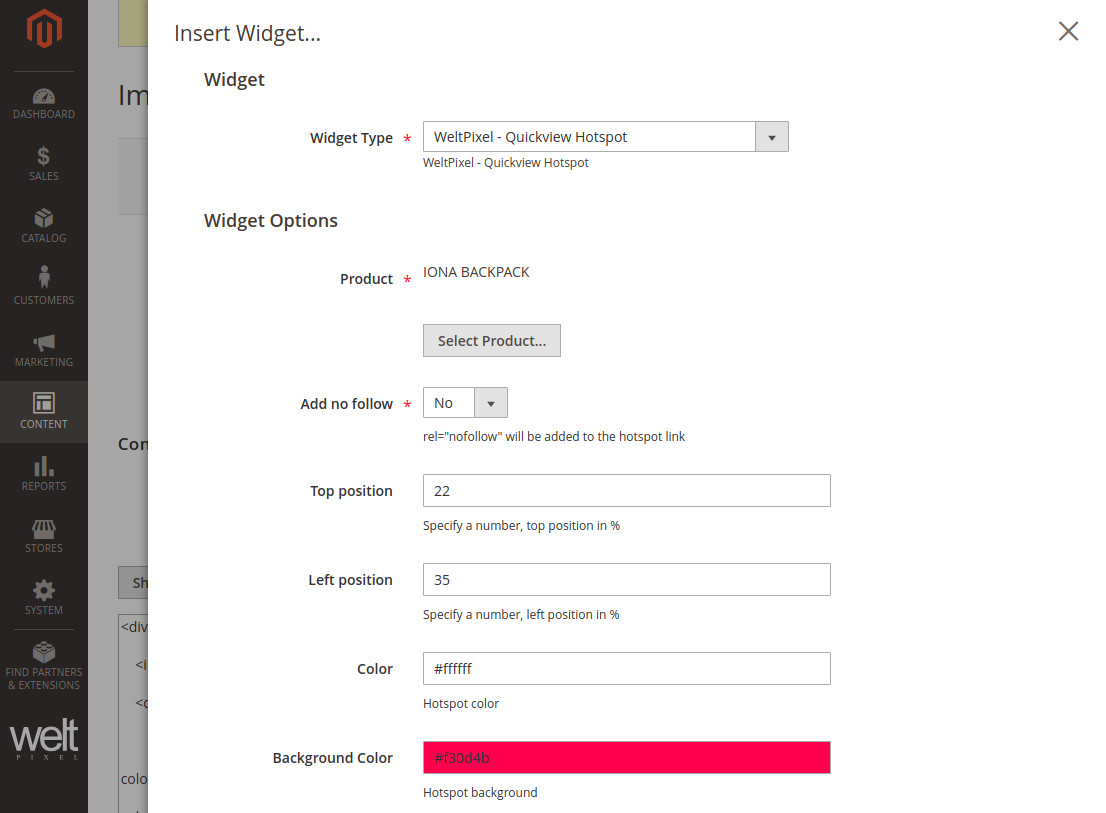Viewport: 1106px width, 813px height.
Task: Open Find Partners & Extensions icon
Action: pos(43,652)
